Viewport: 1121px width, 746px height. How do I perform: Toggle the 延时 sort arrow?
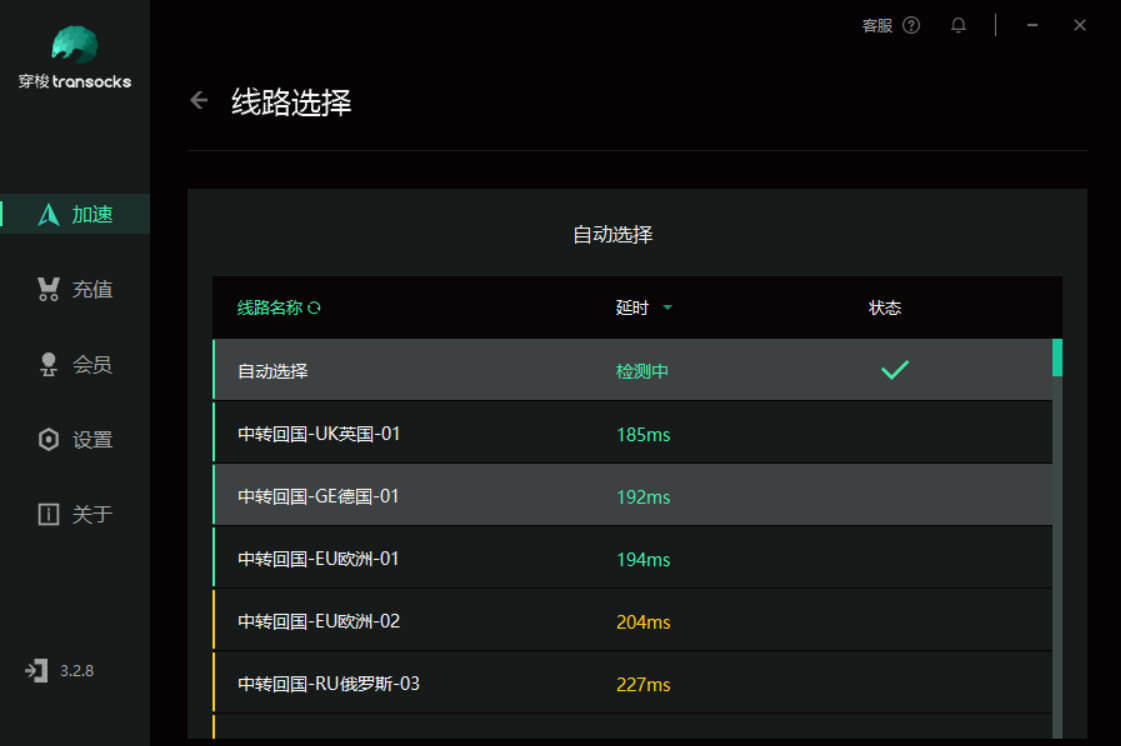[667, 308]
